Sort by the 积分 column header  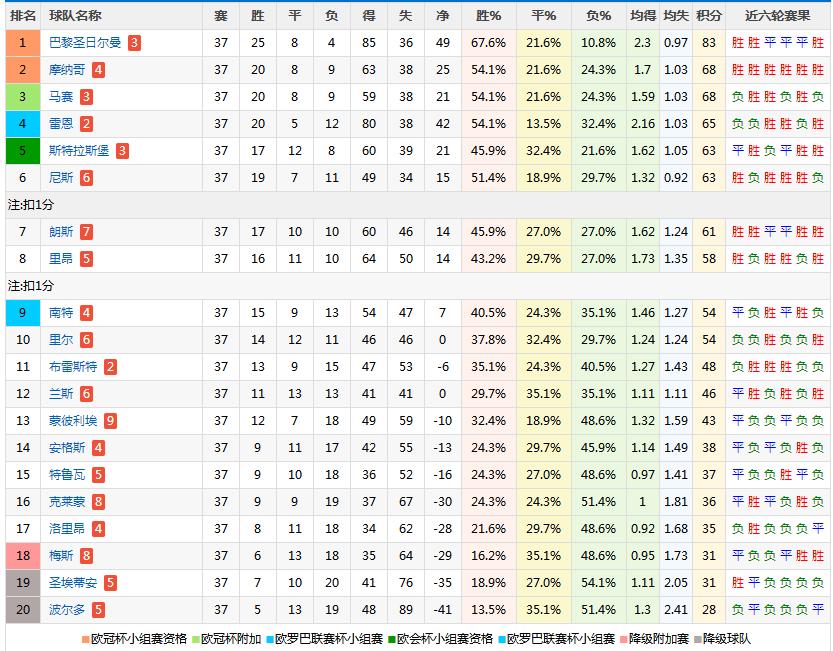tap(709, 16)
